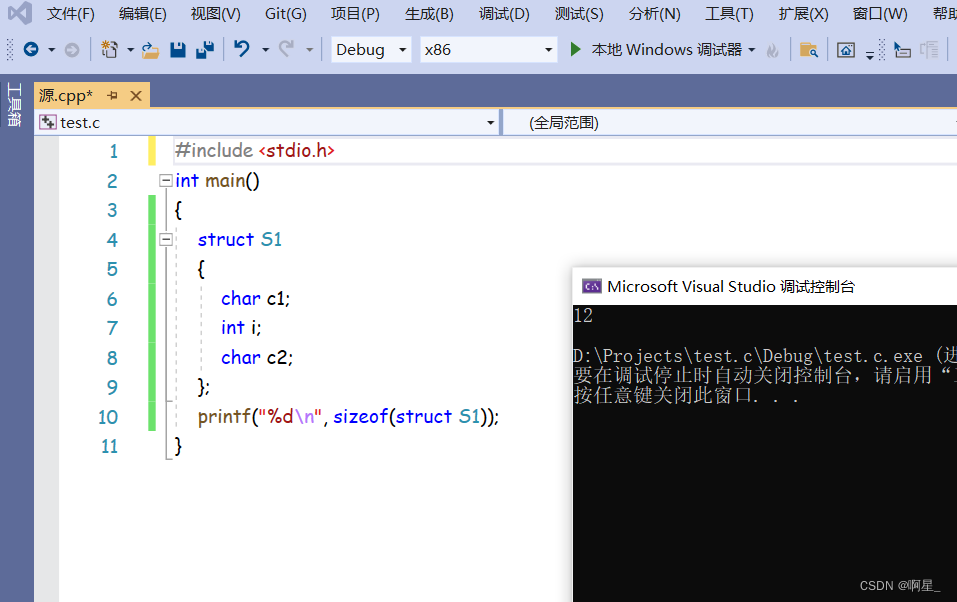The image size is (957, 602).
Task: Close the 源.cpp tab
Action: pos(136,96)
